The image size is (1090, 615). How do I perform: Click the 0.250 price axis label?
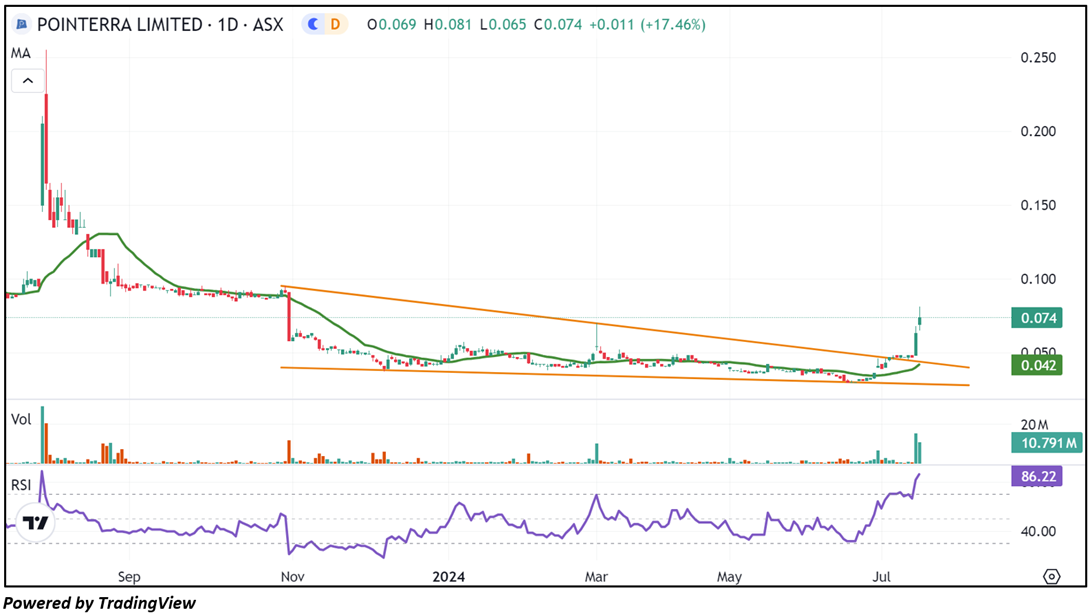(1038, 58)
